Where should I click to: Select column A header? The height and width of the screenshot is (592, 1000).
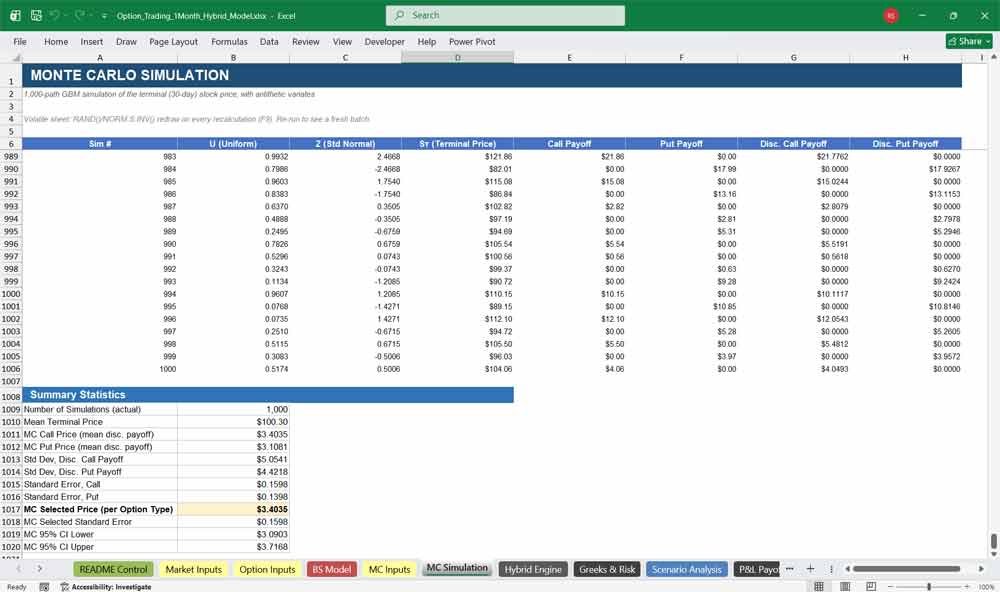pos(99,58)
